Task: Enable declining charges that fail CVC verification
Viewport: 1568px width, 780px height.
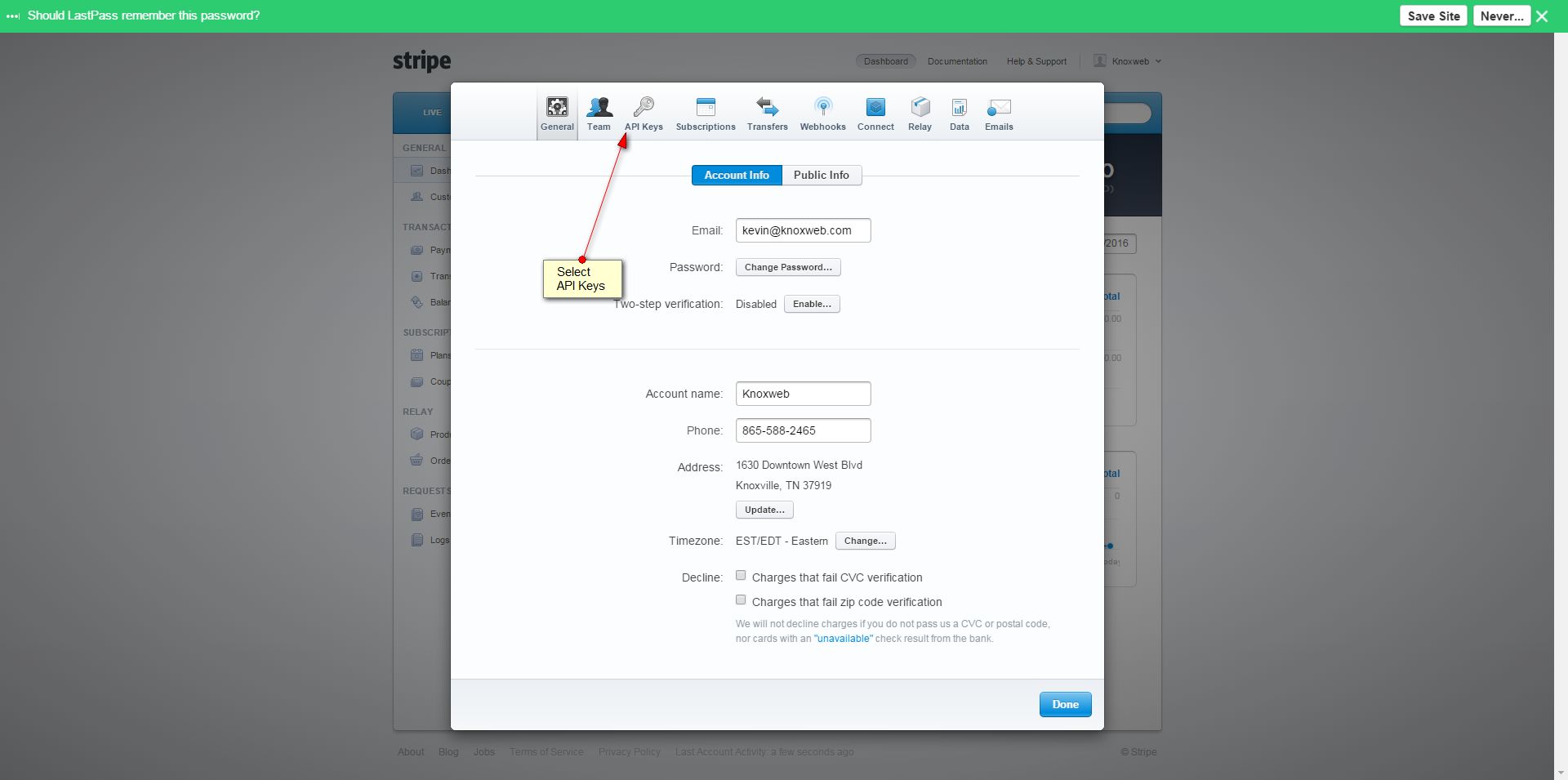Action: 741,576
